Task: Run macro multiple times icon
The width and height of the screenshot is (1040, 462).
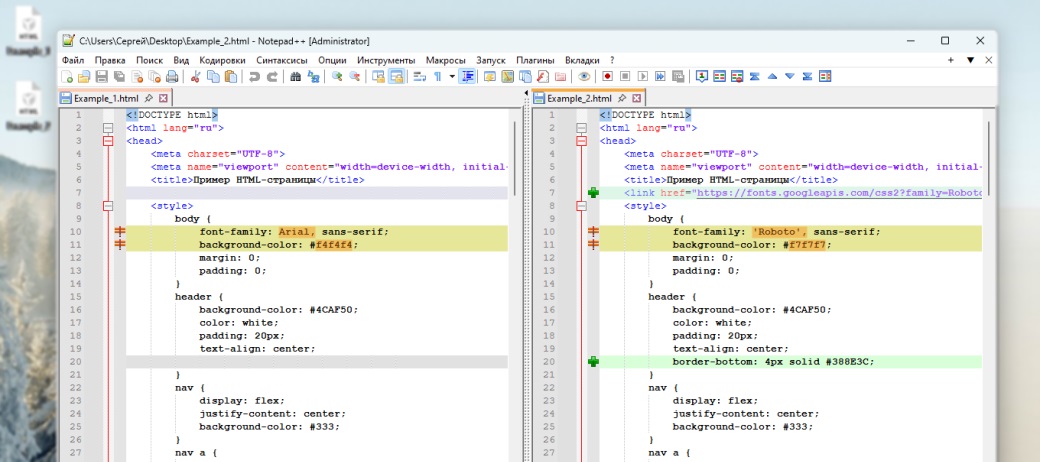Action: (x=660, y=76)
